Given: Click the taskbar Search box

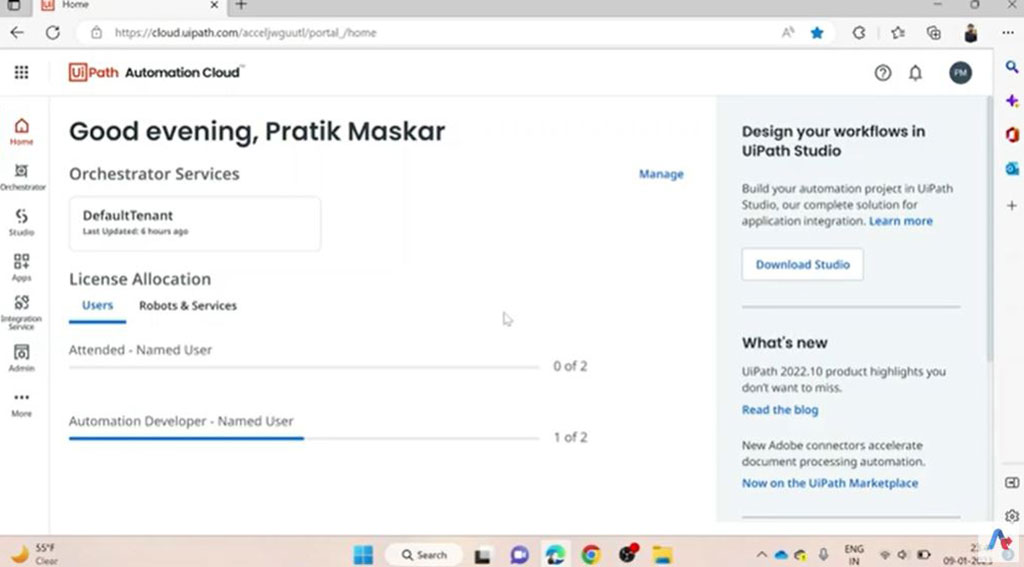Looking at the screenshot, I should (x=424, y=555).
